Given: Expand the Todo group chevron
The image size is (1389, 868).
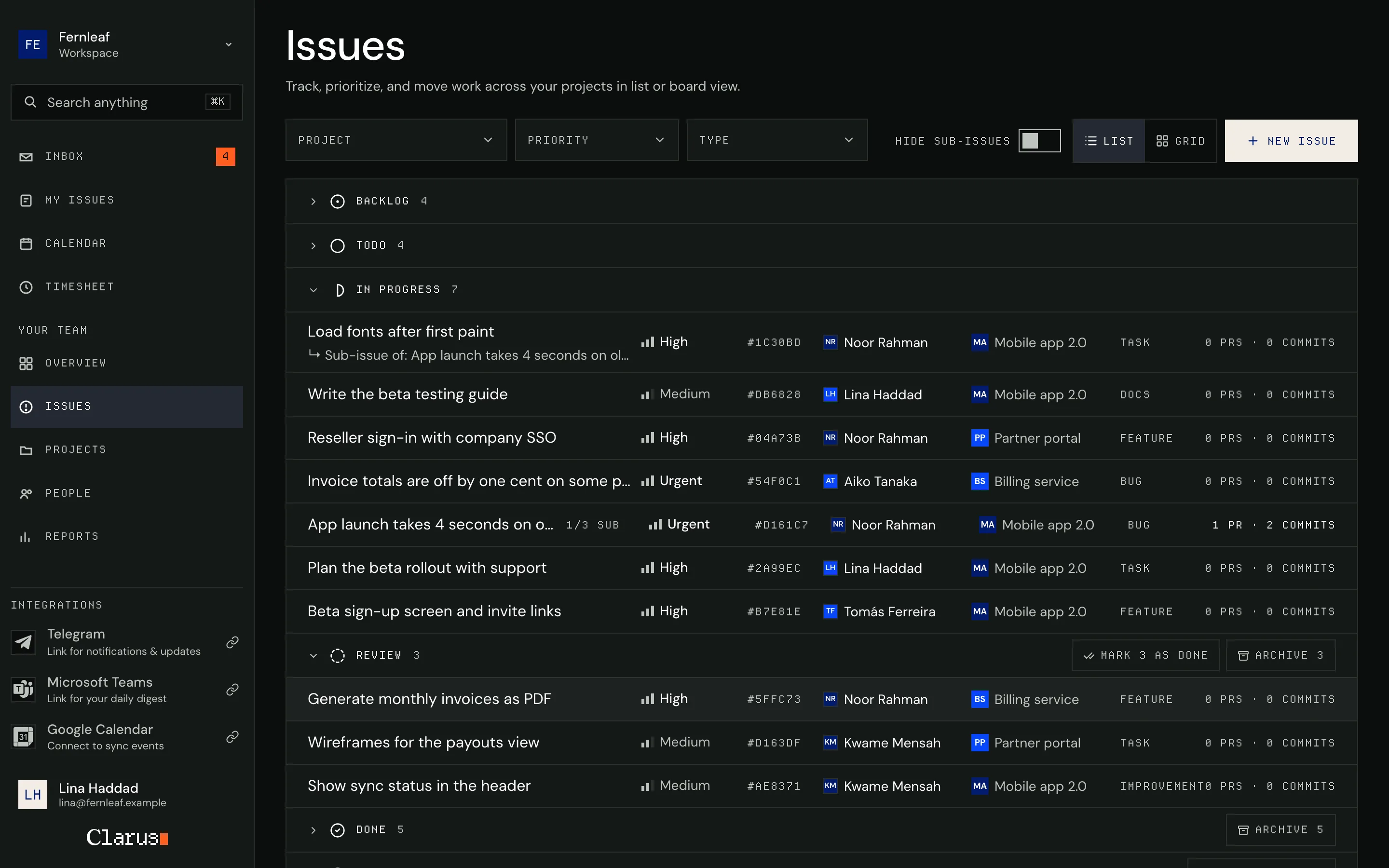Looking at the screenshot, I should [x=313, y=246].
